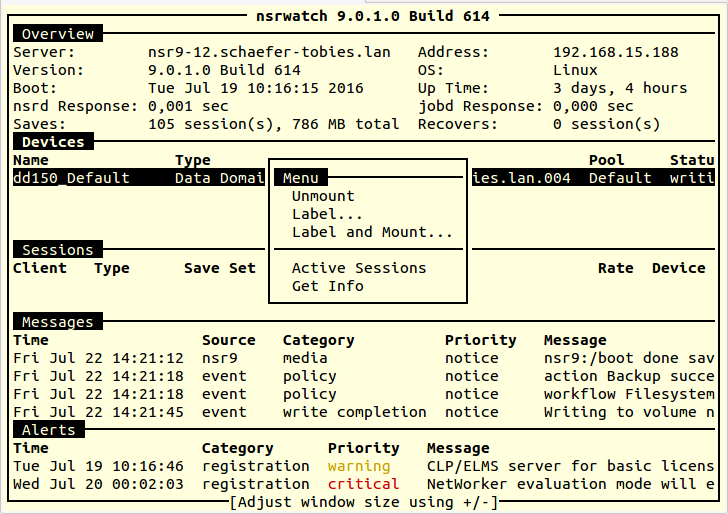The height and width of the screenshot is (514, 728).
Task: Select message row Fri Jul 22 14:21:12
Action: click(x=364, y=358)
